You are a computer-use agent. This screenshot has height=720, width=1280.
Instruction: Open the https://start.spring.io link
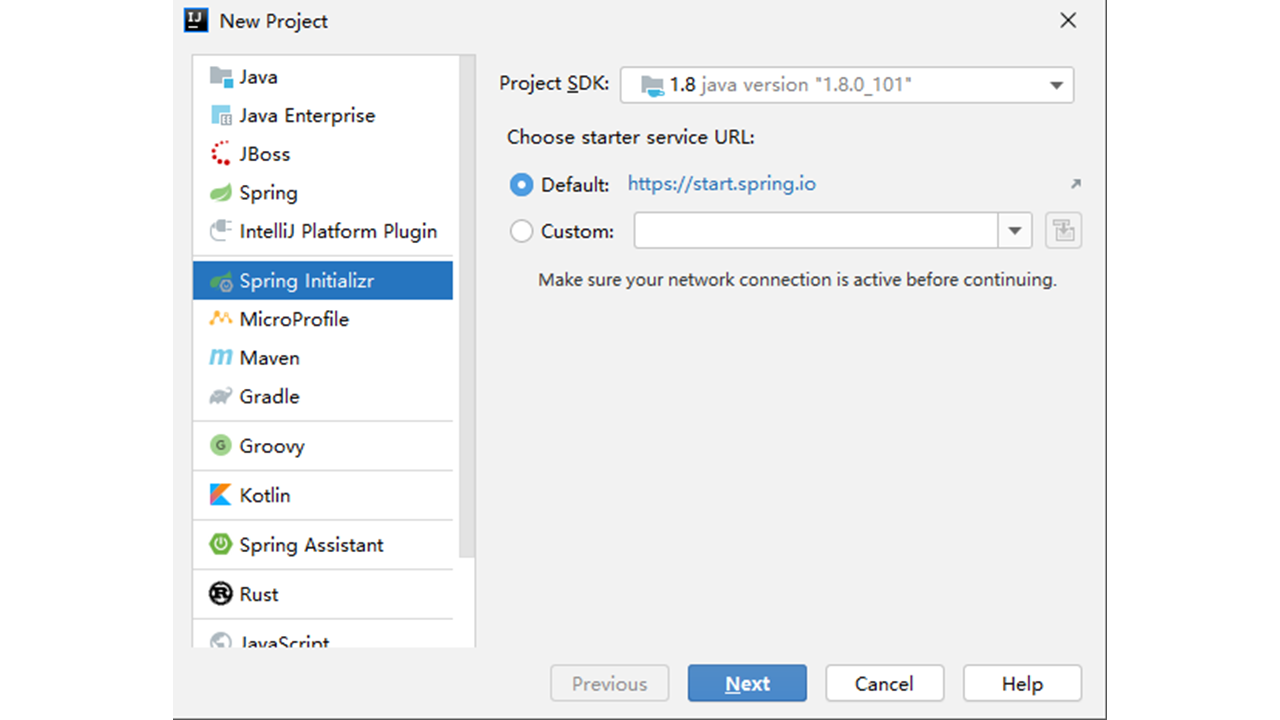722,184
